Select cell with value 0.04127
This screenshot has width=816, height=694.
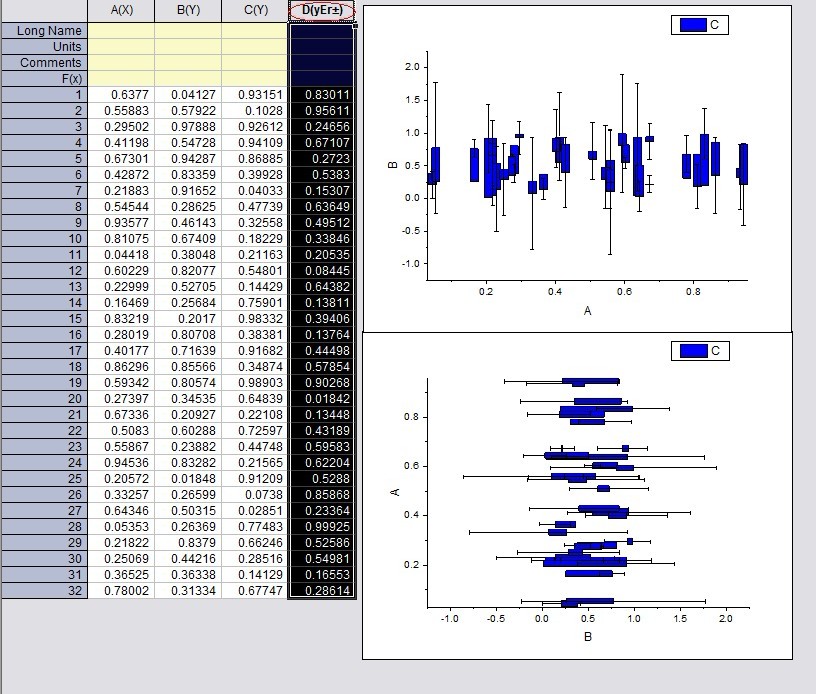coord(188,95)
